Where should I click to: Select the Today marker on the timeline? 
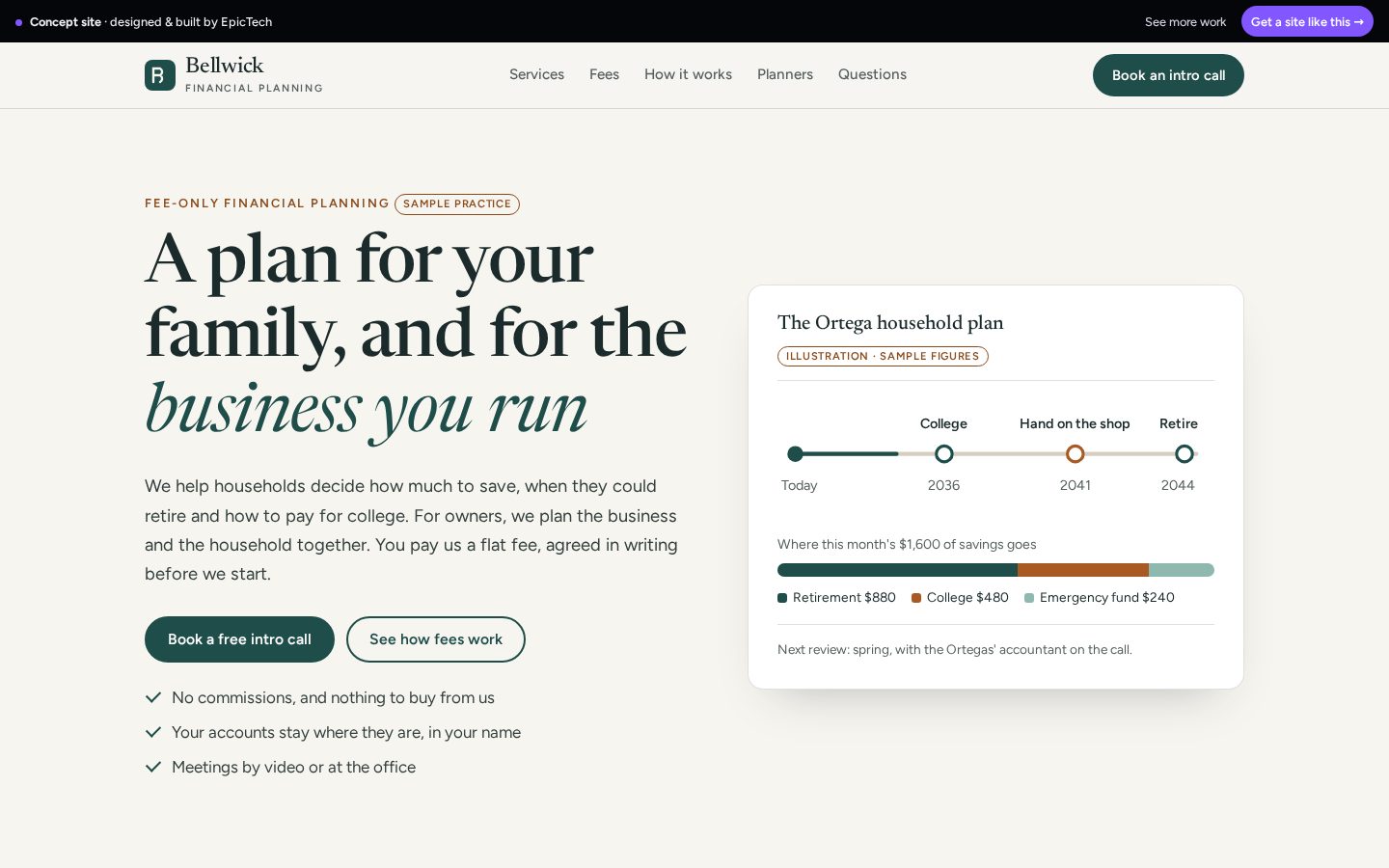point(795,453)
